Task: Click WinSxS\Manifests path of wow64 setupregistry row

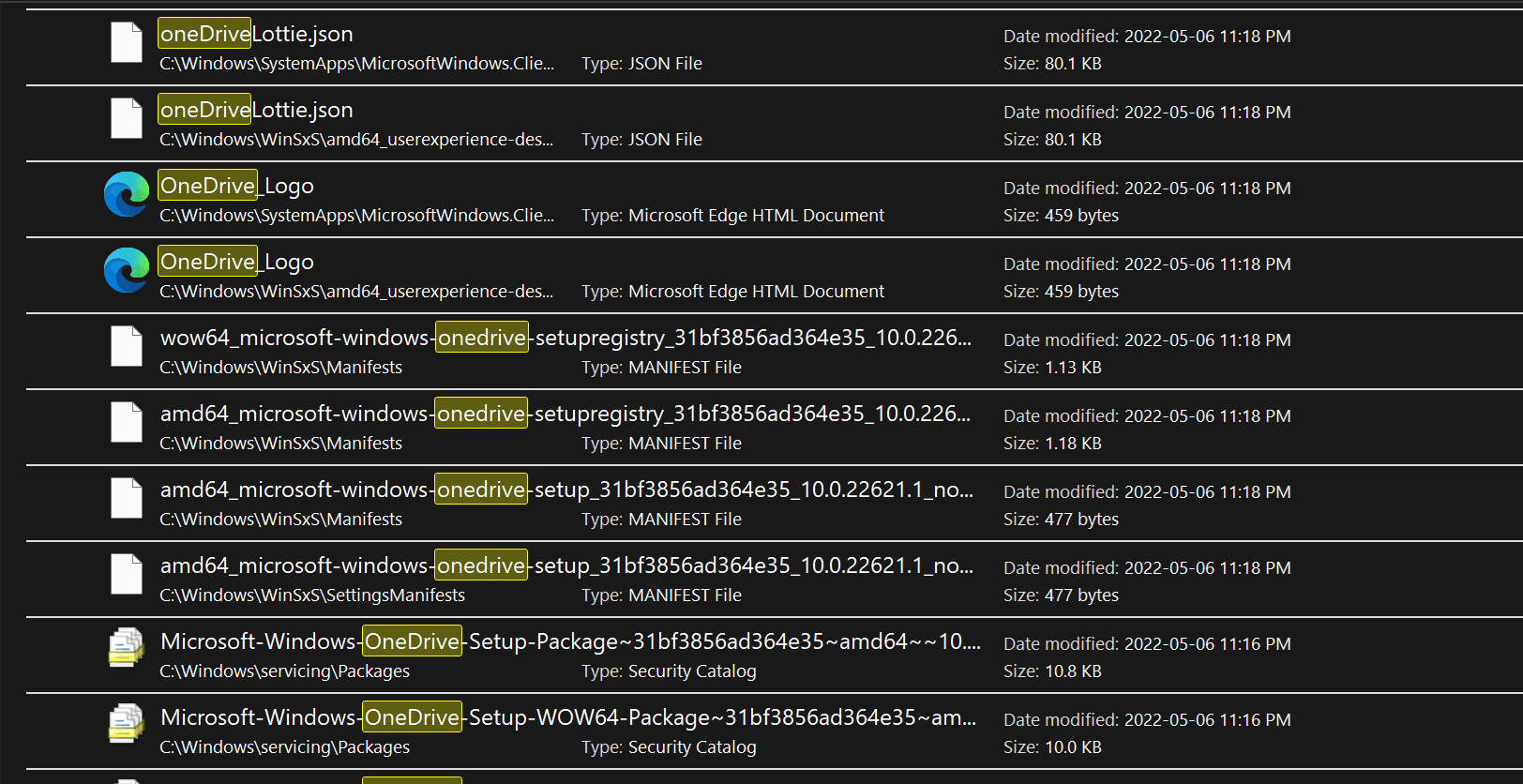Action: pyautogui.click(x=280, y=368)
